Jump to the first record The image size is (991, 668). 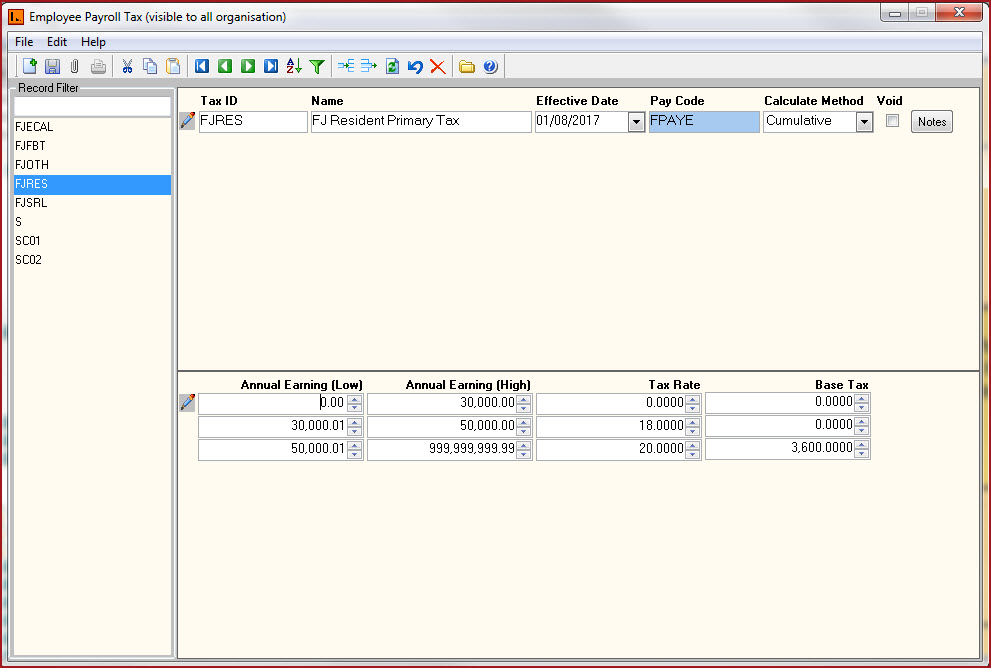202,66
